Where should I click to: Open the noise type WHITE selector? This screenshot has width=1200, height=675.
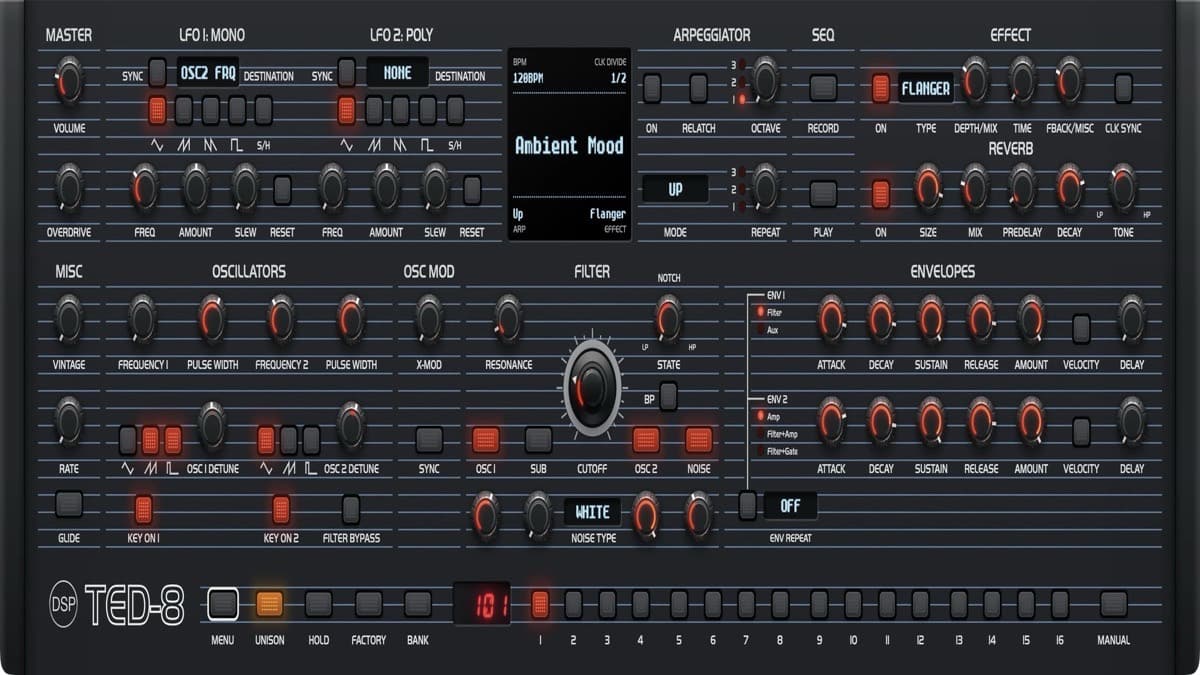tap(592, 513)
